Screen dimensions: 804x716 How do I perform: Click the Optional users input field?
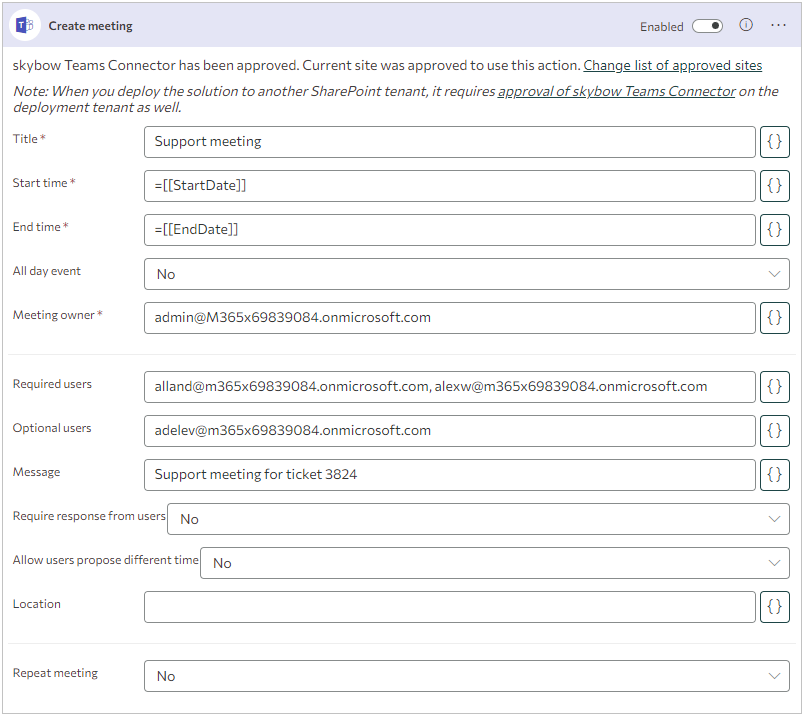coord(449,431)
